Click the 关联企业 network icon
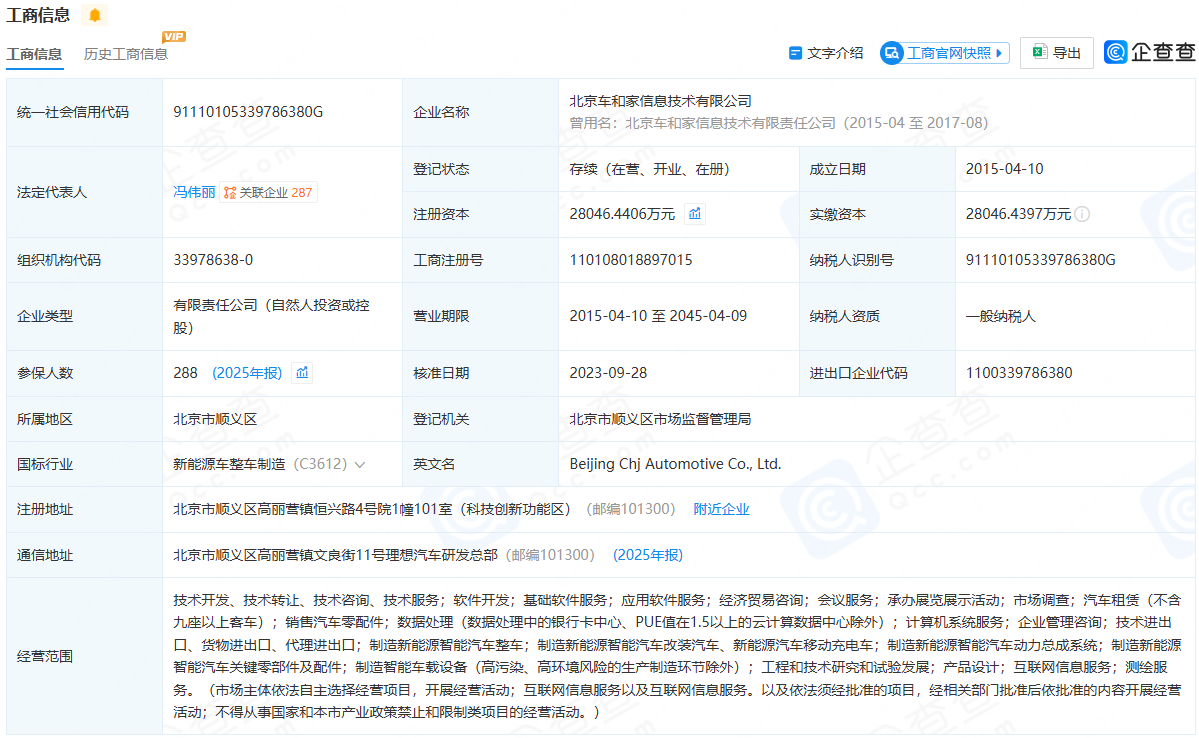Viewport: 1199px width, 738px height. tap(229, 193)
